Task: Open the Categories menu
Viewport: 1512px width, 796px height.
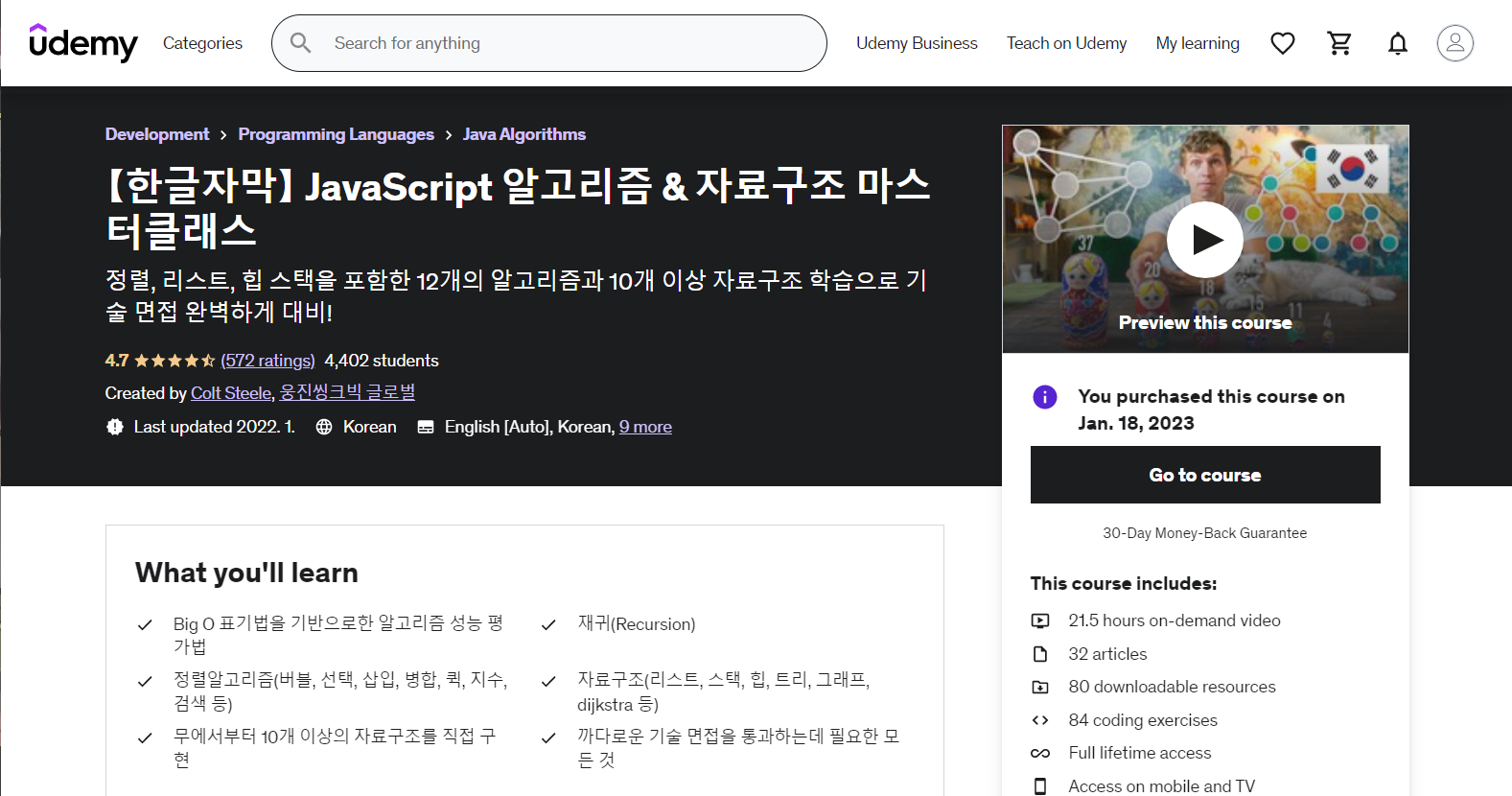Action: click(x=202, y=43)
